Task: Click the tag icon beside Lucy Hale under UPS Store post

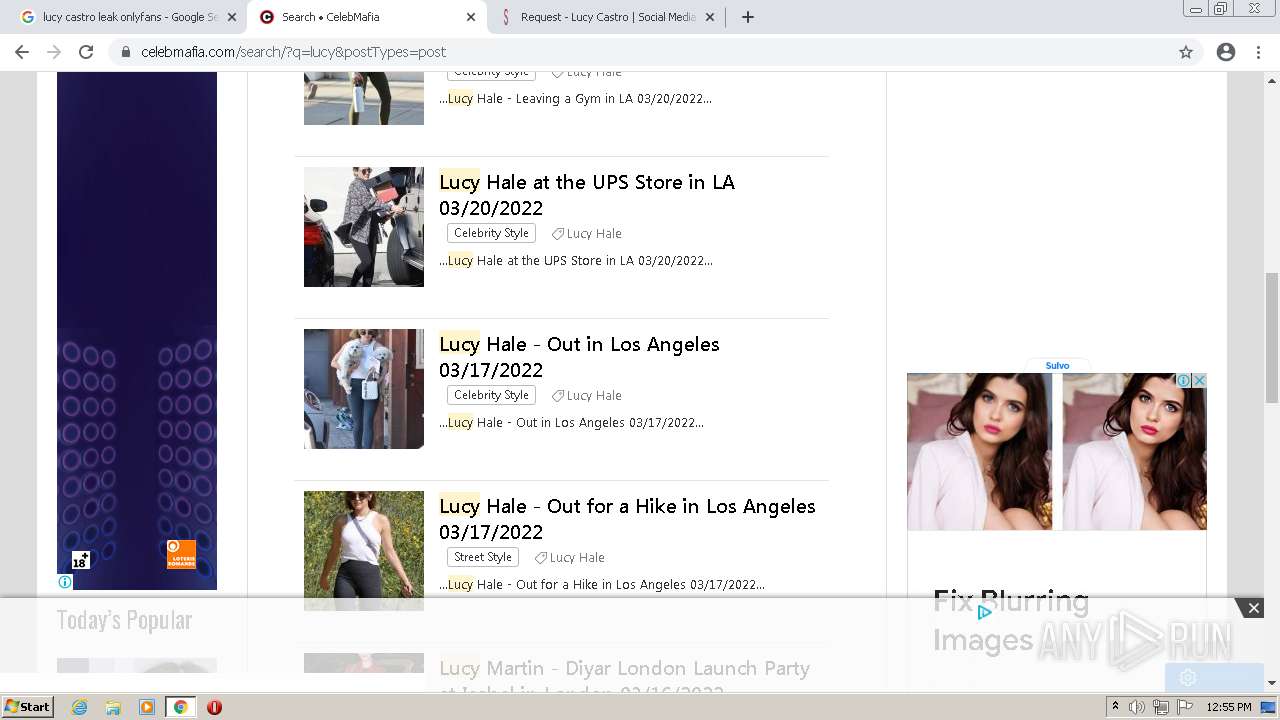Action: point(558,234)
